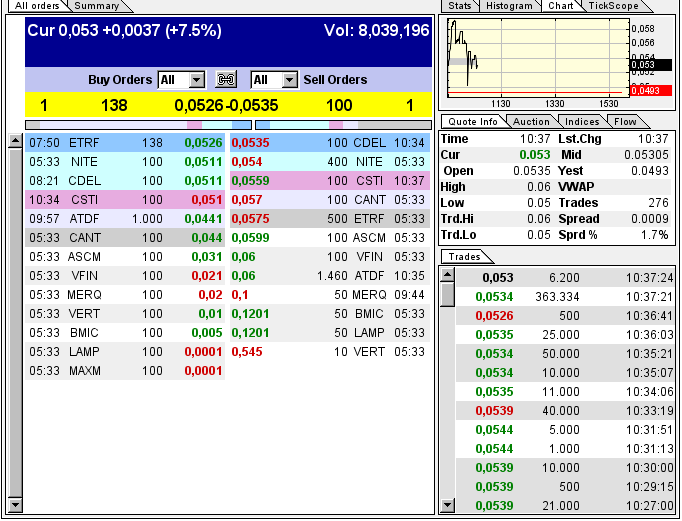Image resolution: width=682 pixels, height=521 pixels.
Task: Open the Buy Orders All dropdown
Action: [x=181, y=80]
